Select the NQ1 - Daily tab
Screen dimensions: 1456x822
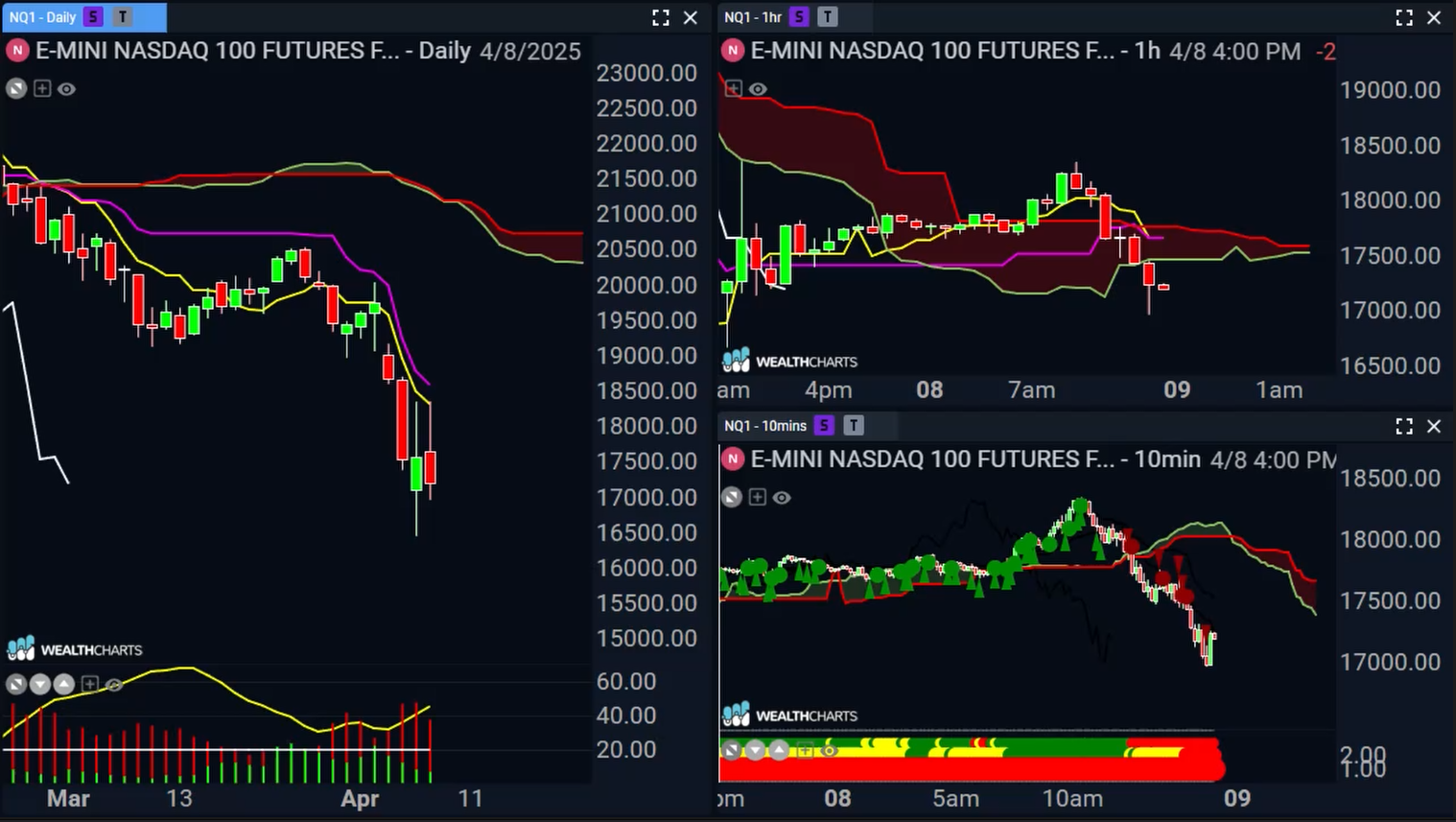pyautogui.click(x=42, y=17)
